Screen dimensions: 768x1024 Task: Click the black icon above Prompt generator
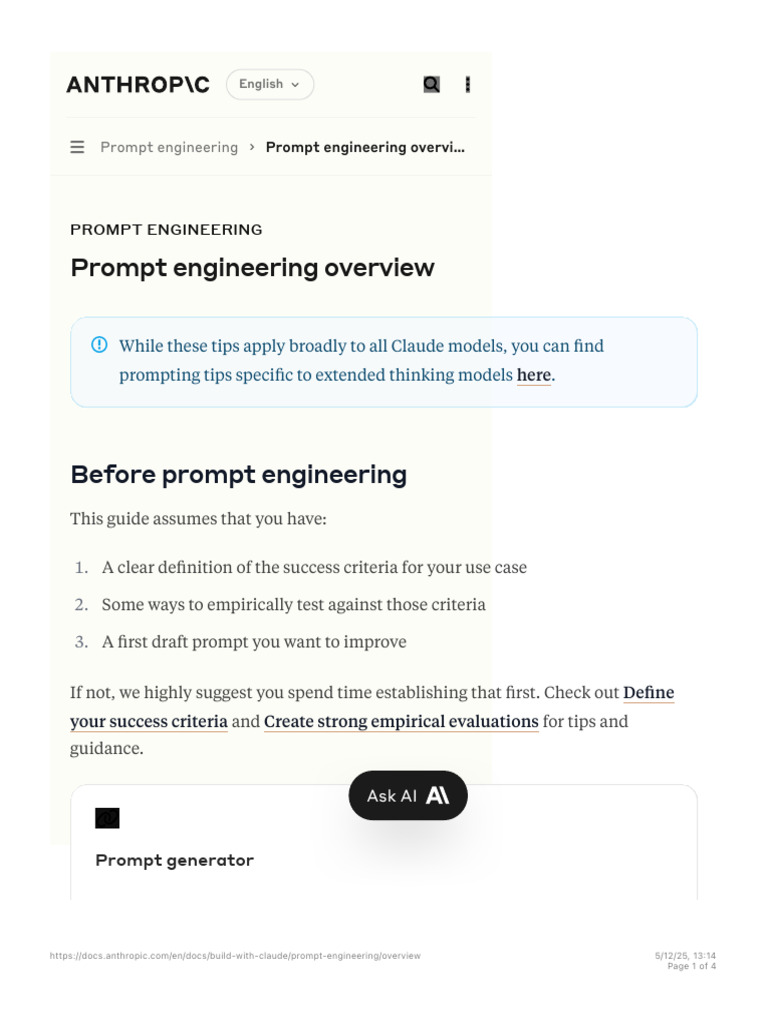(x=107, y=819)
